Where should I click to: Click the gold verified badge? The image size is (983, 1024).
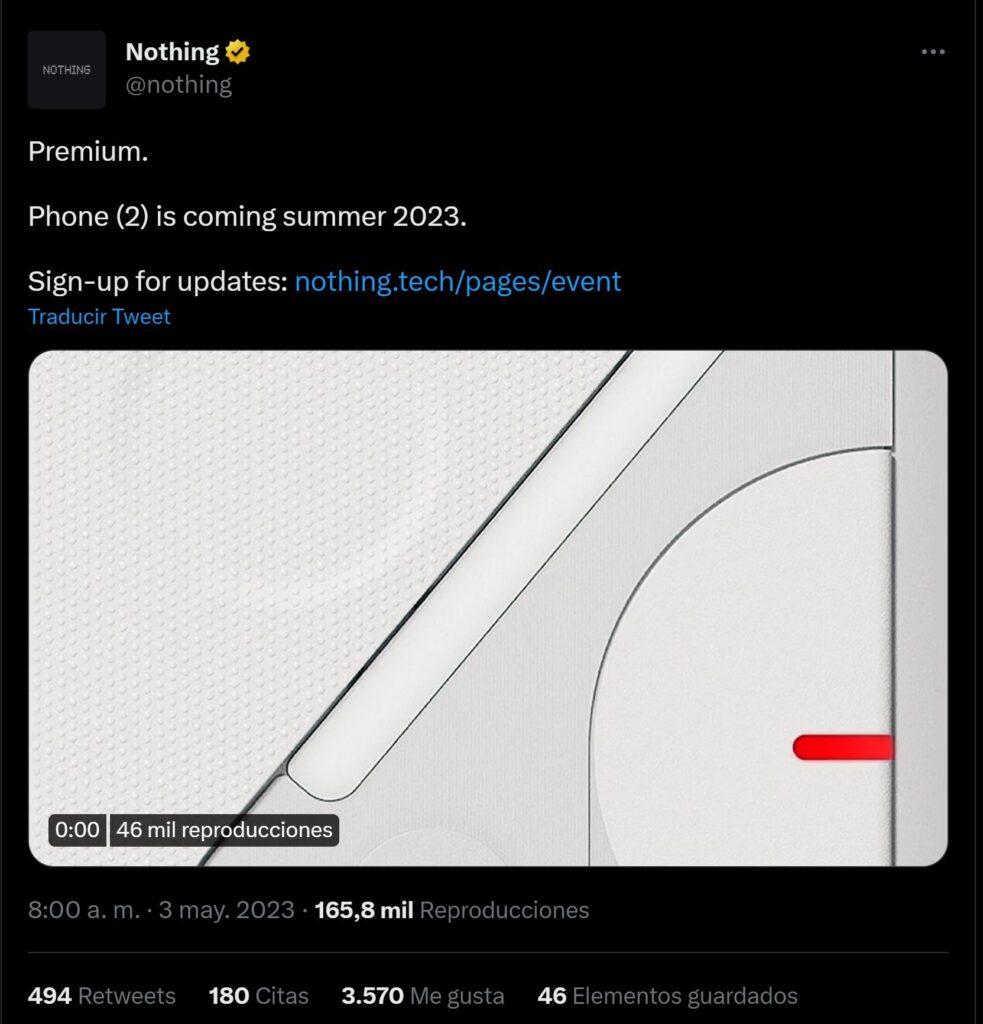(x=237, y=52)
